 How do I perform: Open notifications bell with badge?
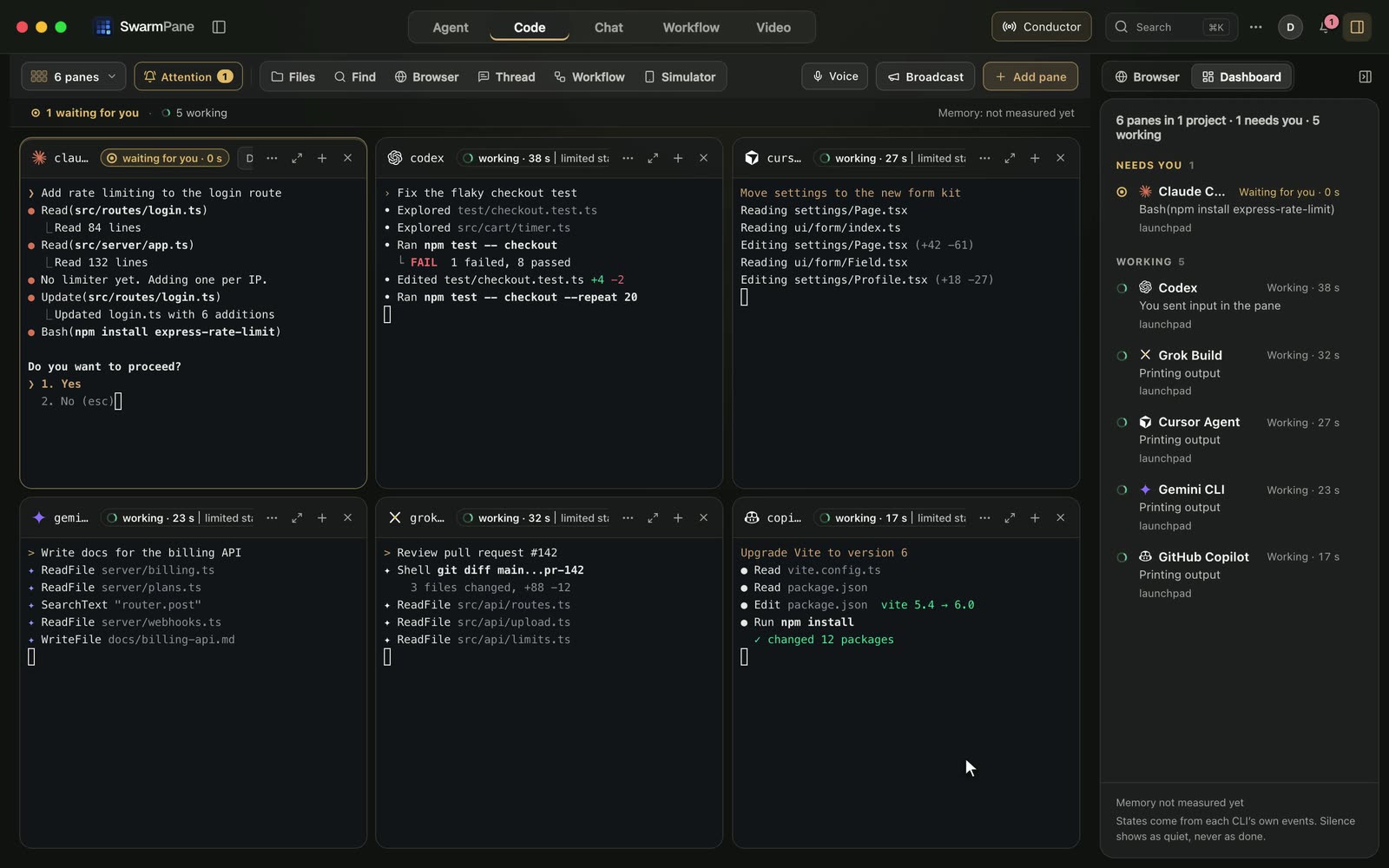coord(1325,27)
